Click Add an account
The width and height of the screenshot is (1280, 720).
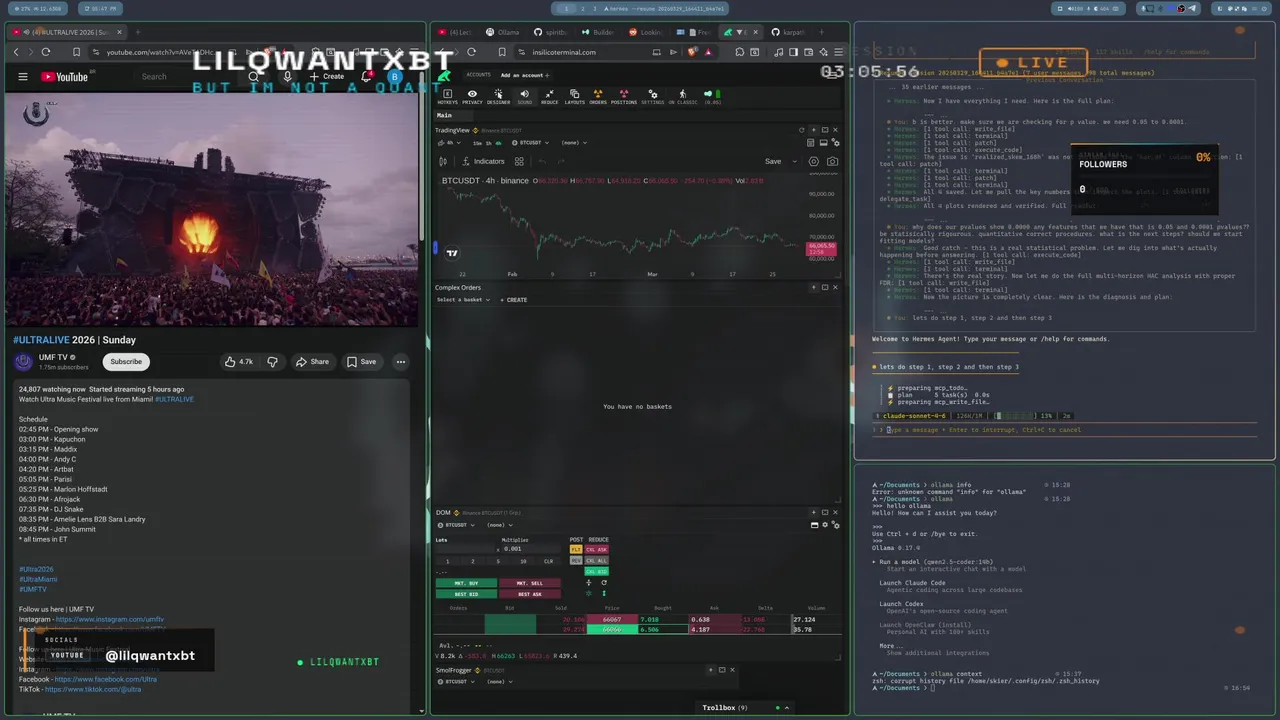pyautogui.click(x=524, y=75)
